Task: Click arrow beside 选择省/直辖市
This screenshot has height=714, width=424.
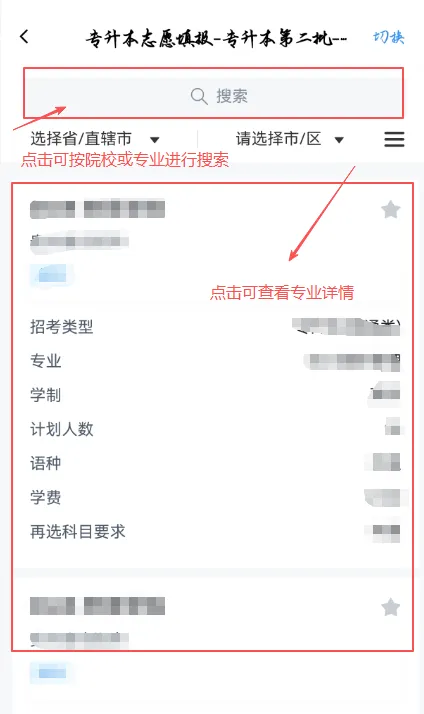Action: point(155,140)
